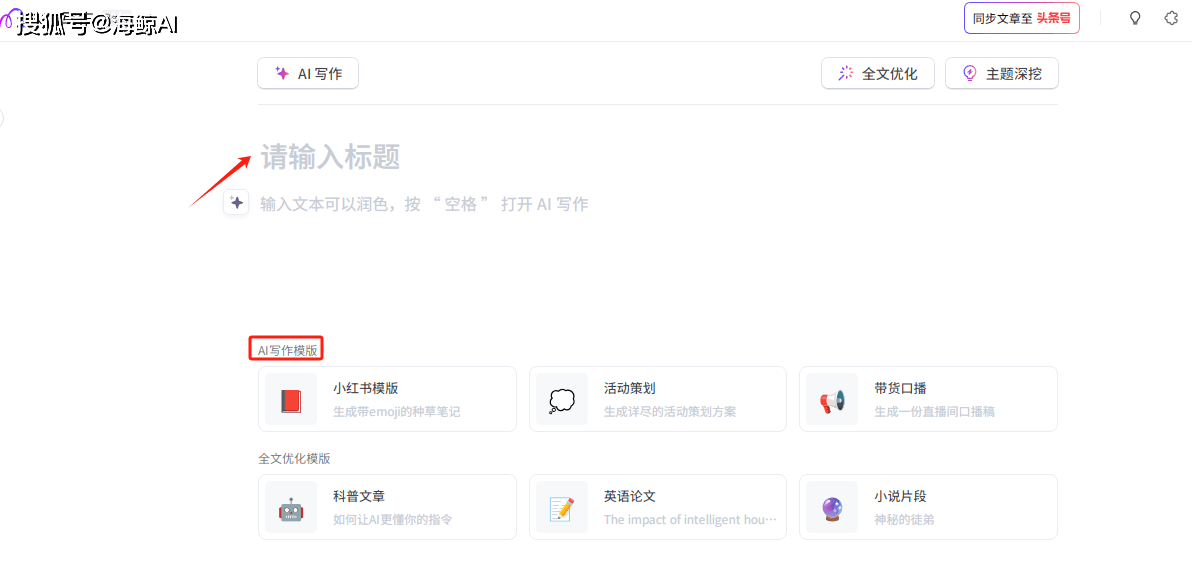The width and height of the screenshot is (1192, 572).
Task: Click the sparkle icon beside the text body
Action: click(x=236, y=203)
